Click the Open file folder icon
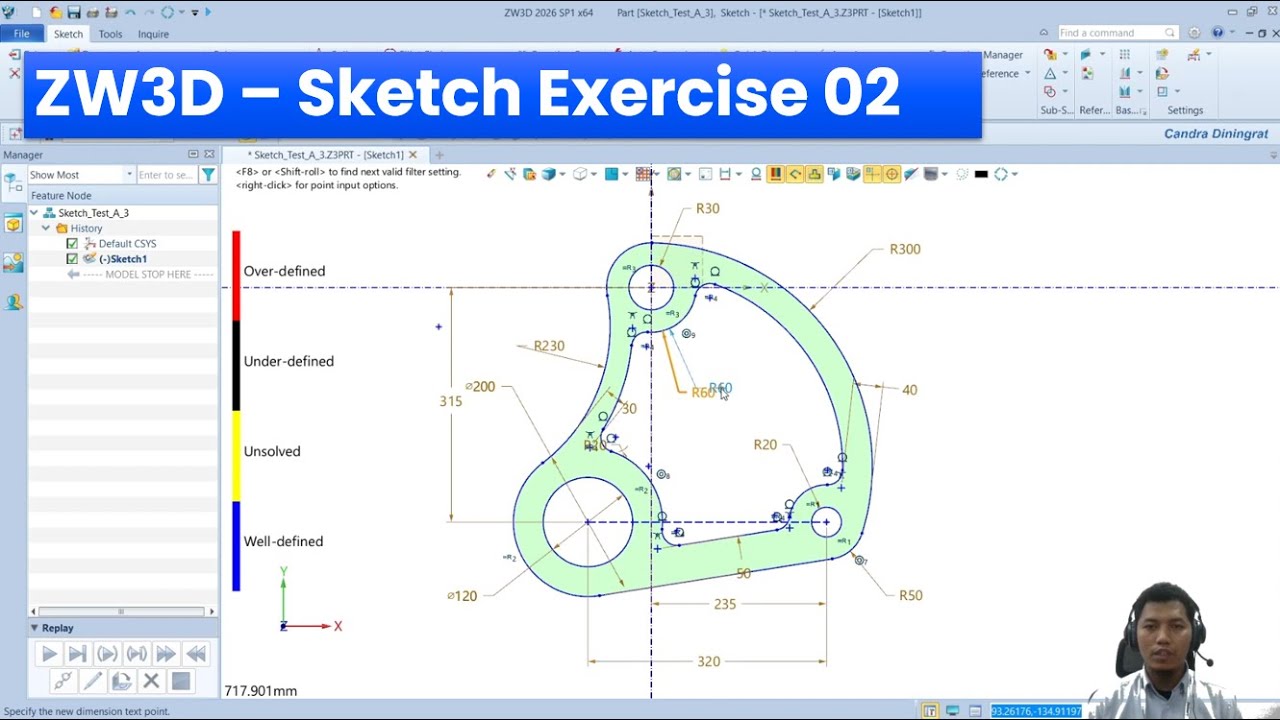The height and width of the screenshot is (720, 1280). pyautogui.click(x=56, y=12)
